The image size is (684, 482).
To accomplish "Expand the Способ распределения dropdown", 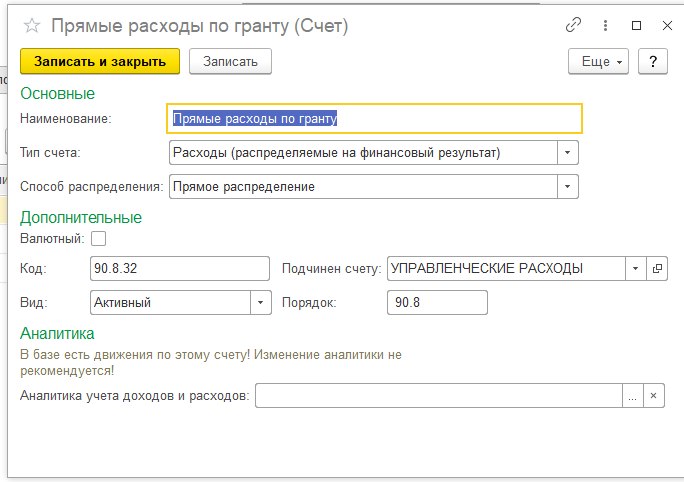I will tap(568, 186).
